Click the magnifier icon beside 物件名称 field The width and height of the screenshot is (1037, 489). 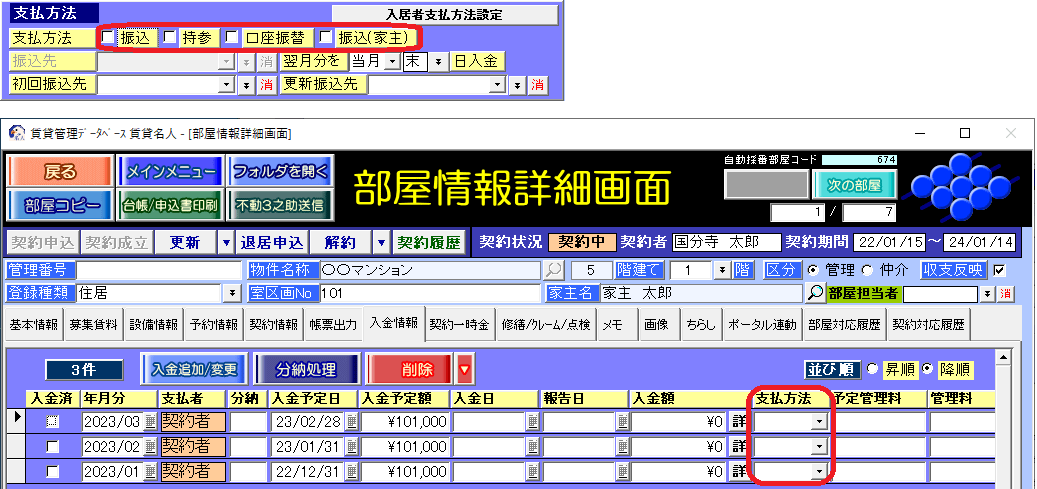[553, 270]
